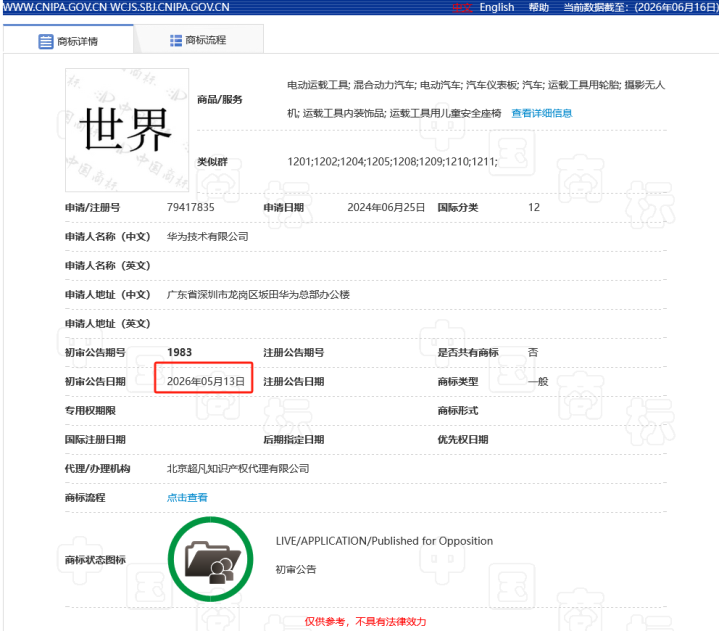Select the application date 2024年06月25日
Viewport: 719px width, 631px height.
[x=386, y=207]
